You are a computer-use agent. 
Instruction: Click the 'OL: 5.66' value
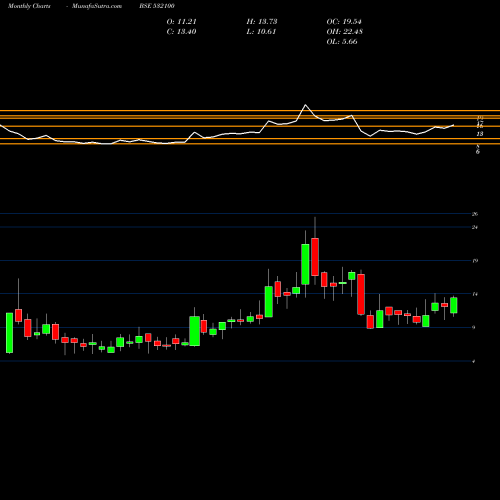tap(342, 42)
